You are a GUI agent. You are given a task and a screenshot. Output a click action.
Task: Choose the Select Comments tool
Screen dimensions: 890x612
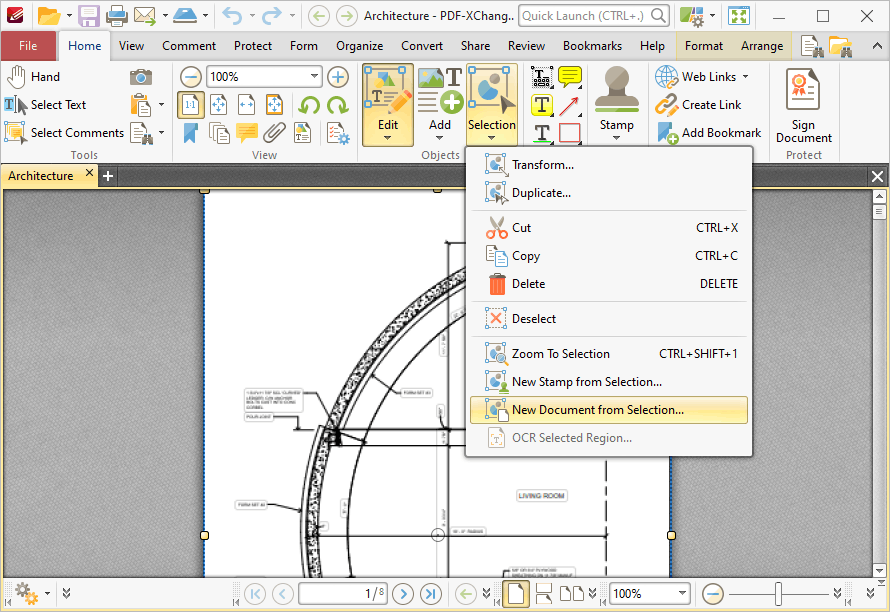(x=64, y=133)
